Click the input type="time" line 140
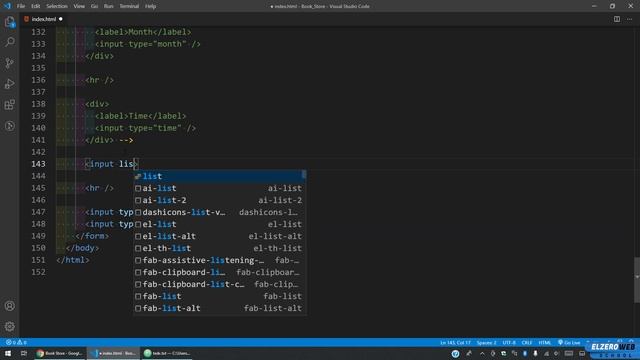Viewport: 640px width, 360px height. [x=145, y=128]
